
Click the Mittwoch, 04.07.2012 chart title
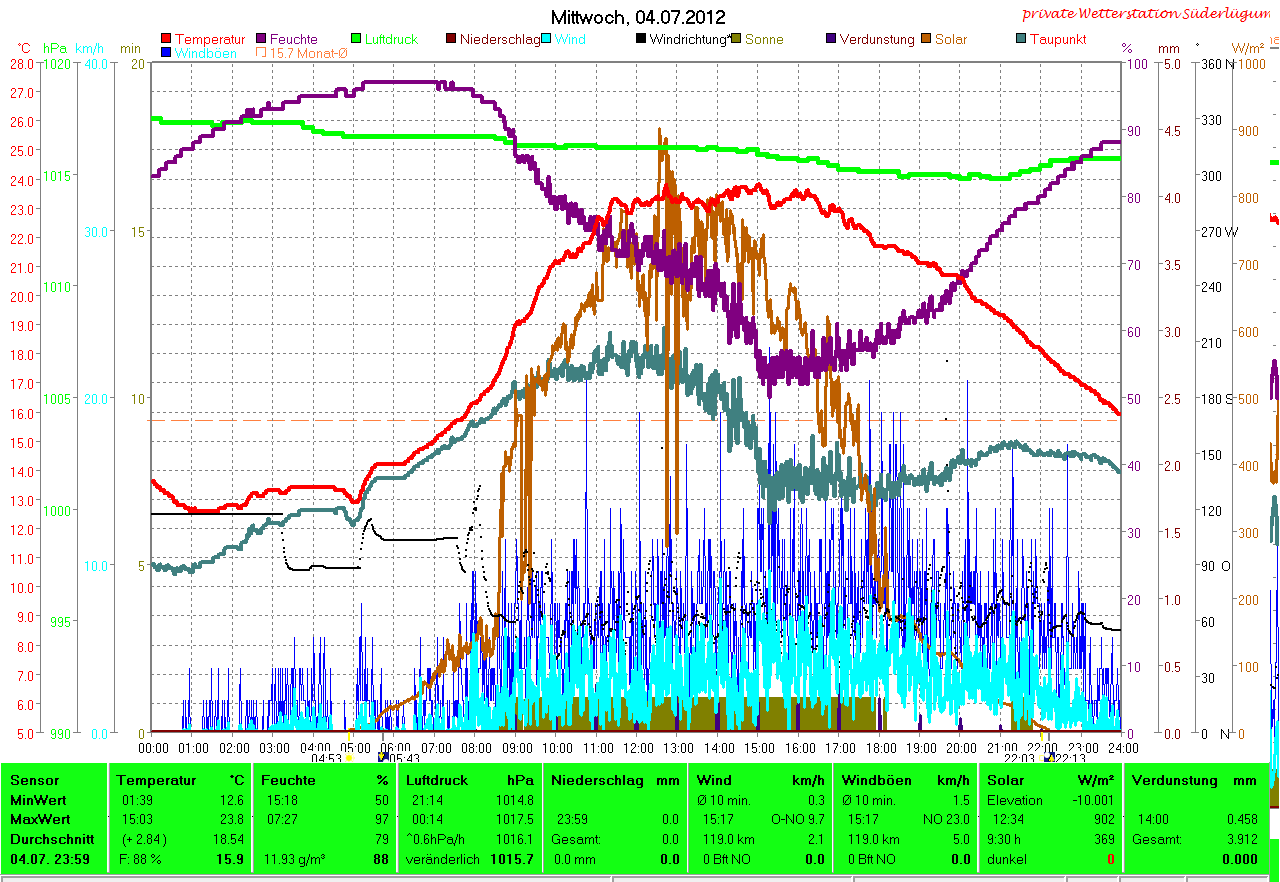point(639,17)
